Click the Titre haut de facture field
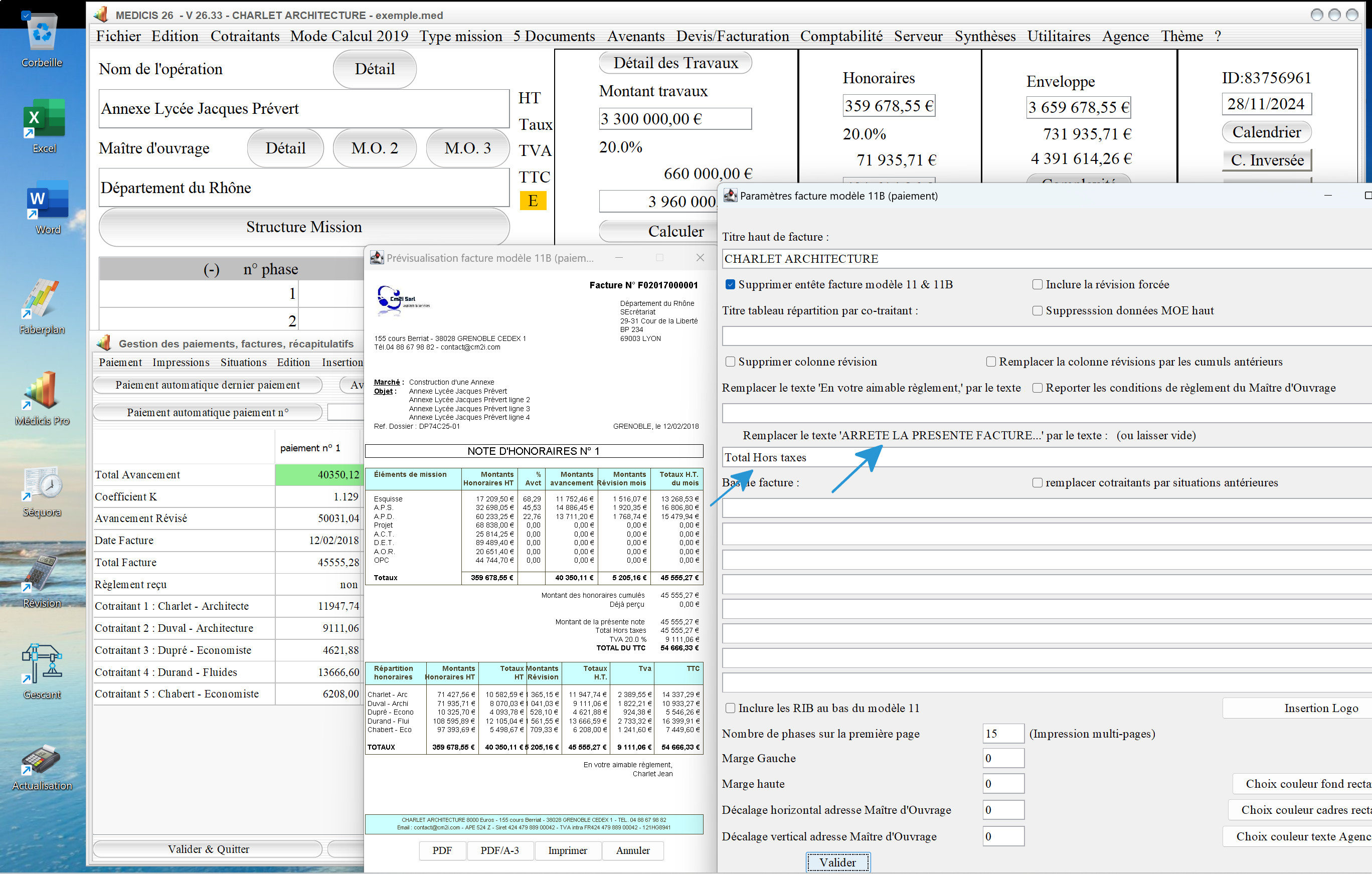The height and width of the screenshot is (874, 1372). pyautogui.click(x=1047, y=259)
